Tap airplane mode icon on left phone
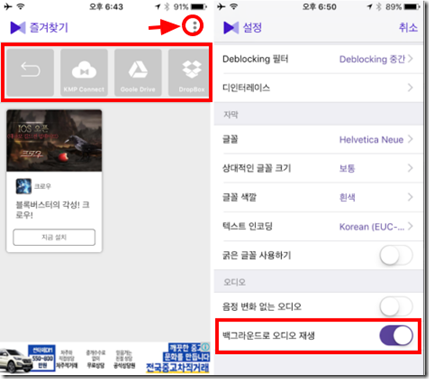429x379 pixels. [8, 6]
